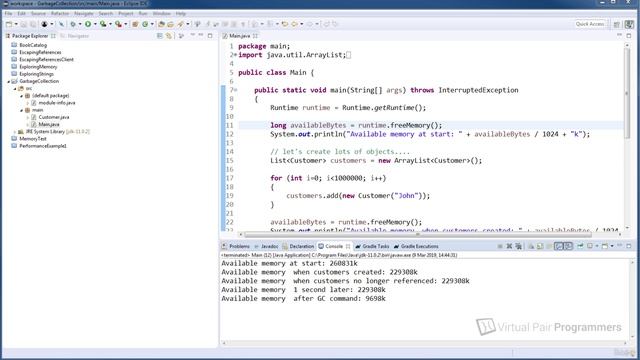Switch to the Javadoc tab

coord(266,247)
